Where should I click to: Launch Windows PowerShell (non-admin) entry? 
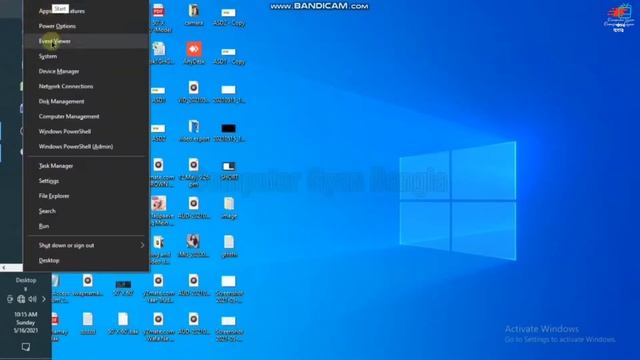pyautogui.click(x=86, y=131)
